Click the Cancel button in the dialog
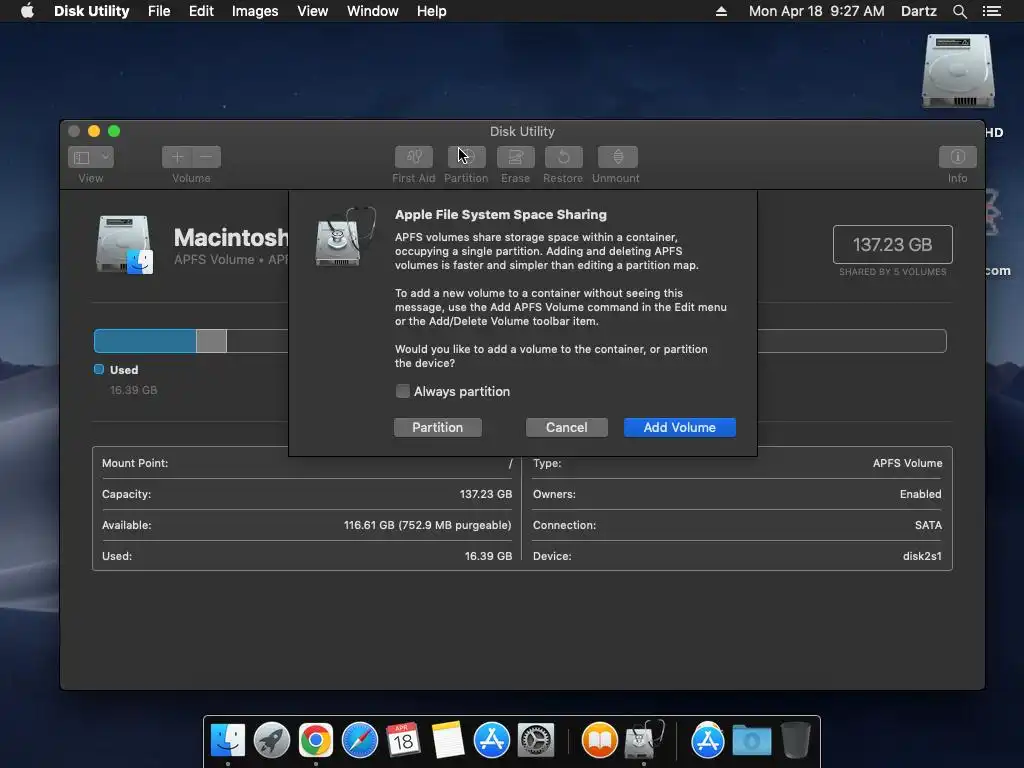 tap(566, 427)
